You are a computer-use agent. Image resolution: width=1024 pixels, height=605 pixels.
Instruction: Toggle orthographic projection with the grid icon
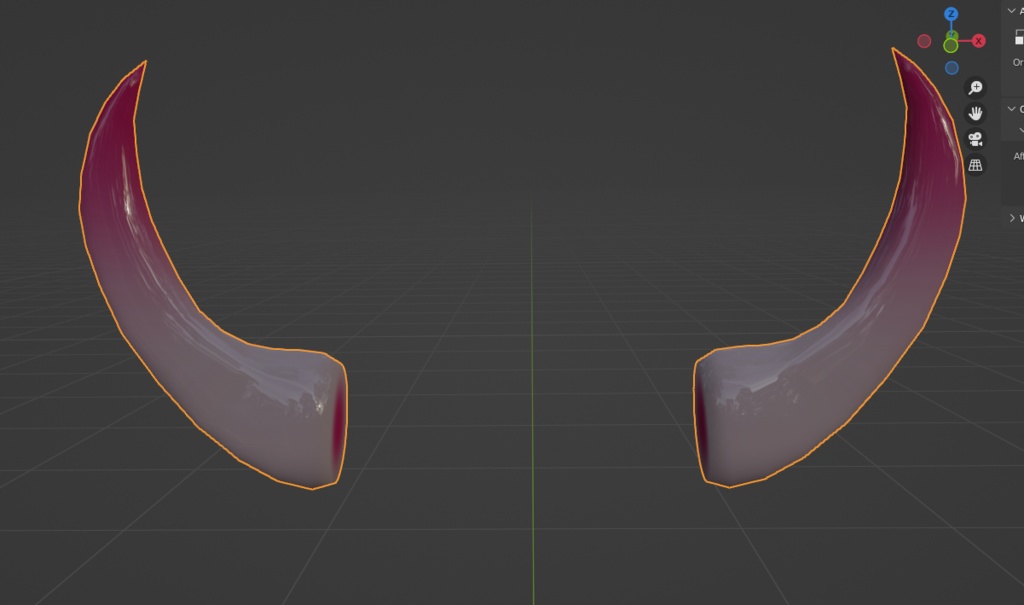(974, 163)
